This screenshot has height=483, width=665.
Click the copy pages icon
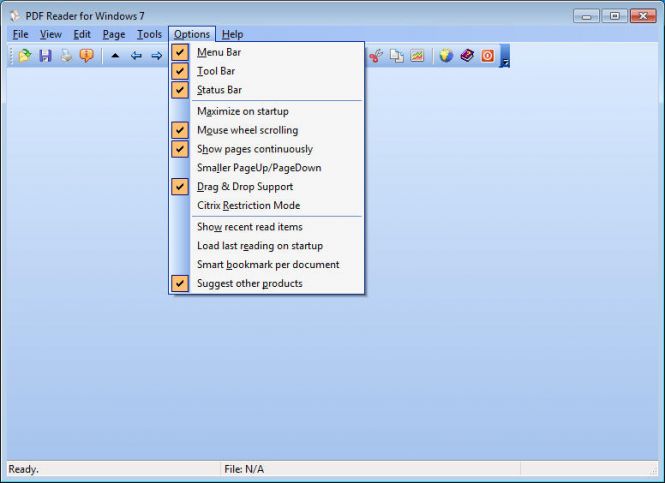click(397, 56)
